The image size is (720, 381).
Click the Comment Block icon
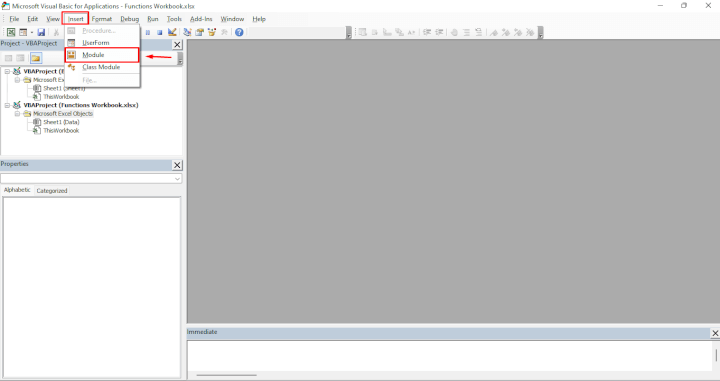[x=467, y=32]
